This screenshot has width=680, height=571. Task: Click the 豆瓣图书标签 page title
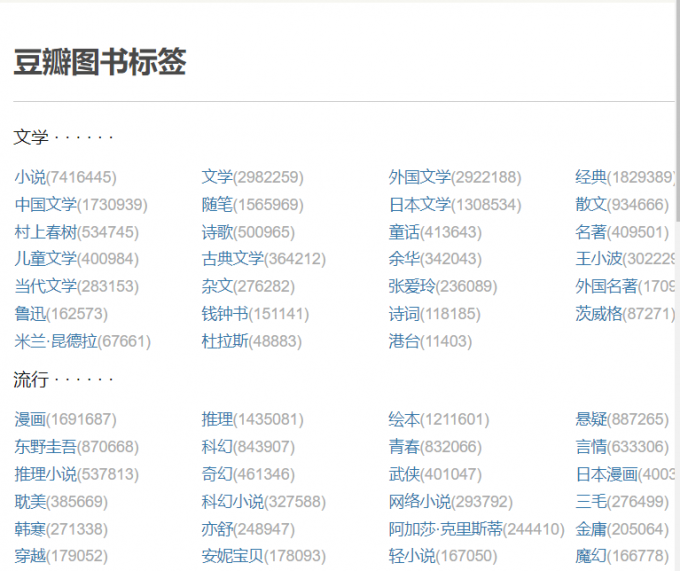coord(100,62)
